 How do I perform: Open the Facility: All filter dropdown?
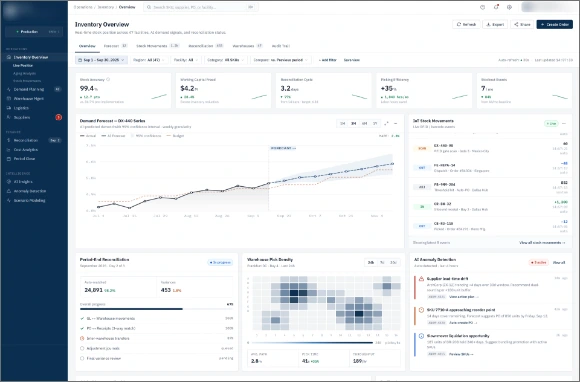(x=186, y=60)
